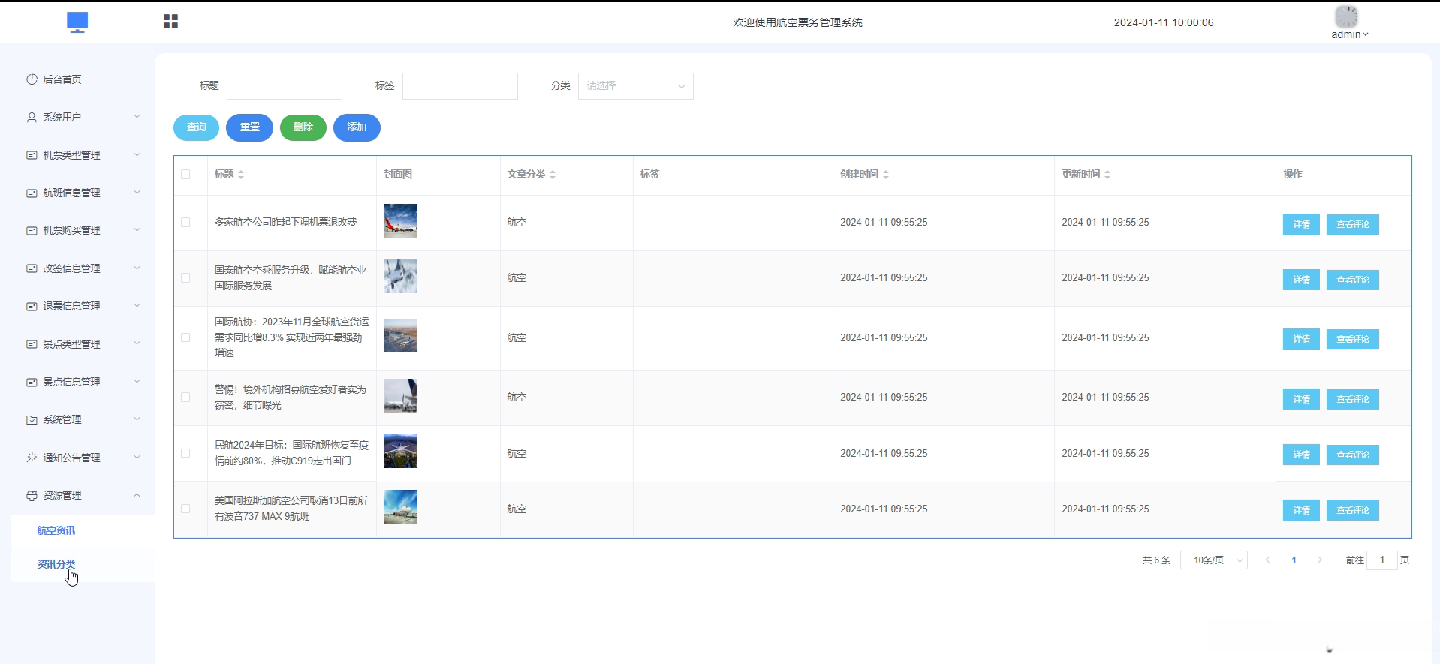Open the 航空资讯 submenu item
The image size is (1440, 664).
tap(82, 531)
